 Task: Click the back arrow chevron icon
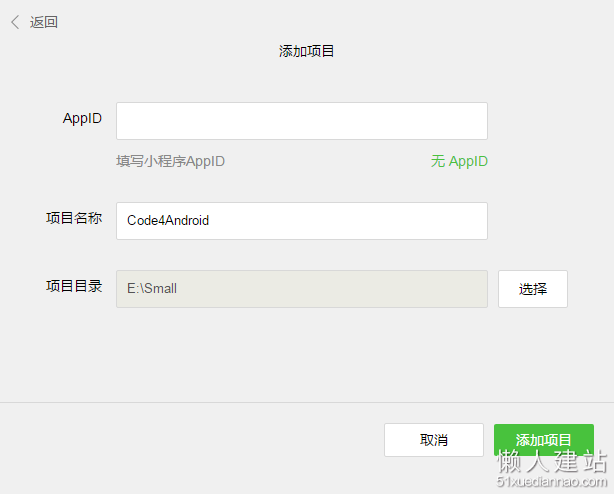pyautogui.click(x=15, y=22)
